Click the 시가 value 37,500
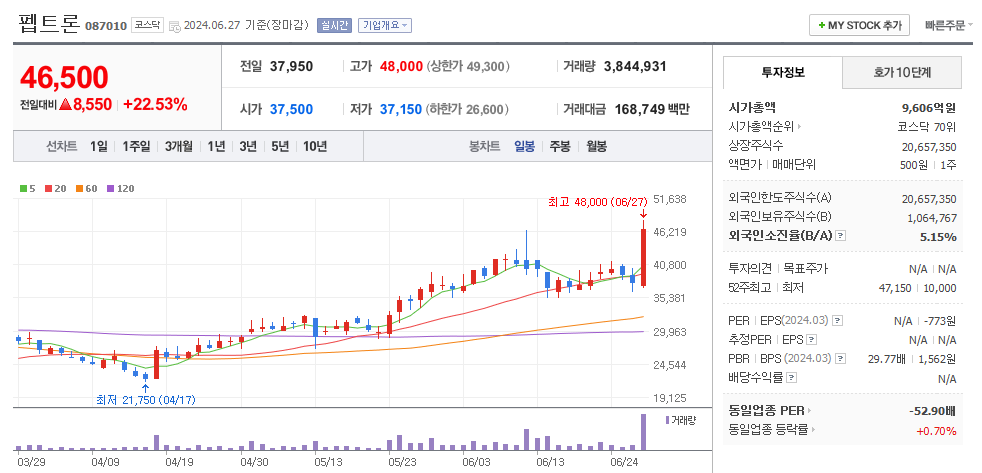The image size is (982, 473). 291,109
